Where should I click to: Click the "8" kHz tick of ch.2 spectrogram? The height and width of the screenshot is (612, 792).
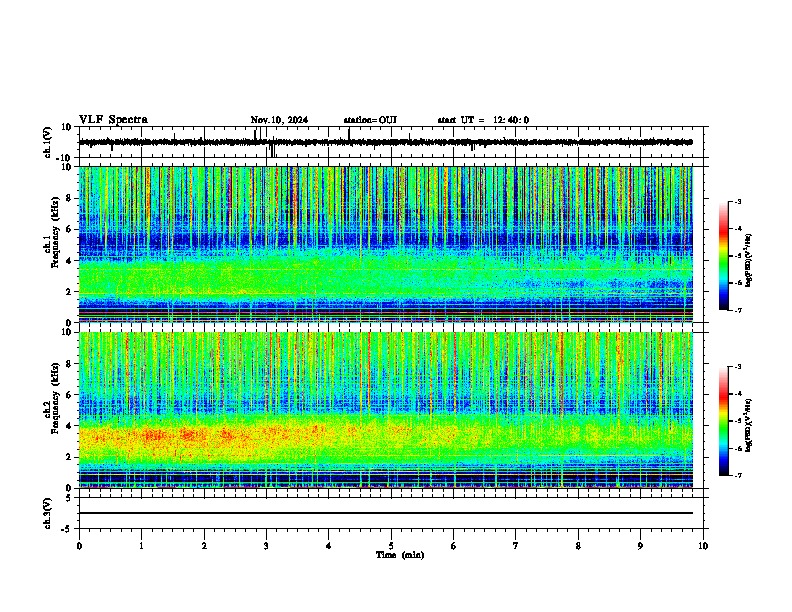click(69, 364)
